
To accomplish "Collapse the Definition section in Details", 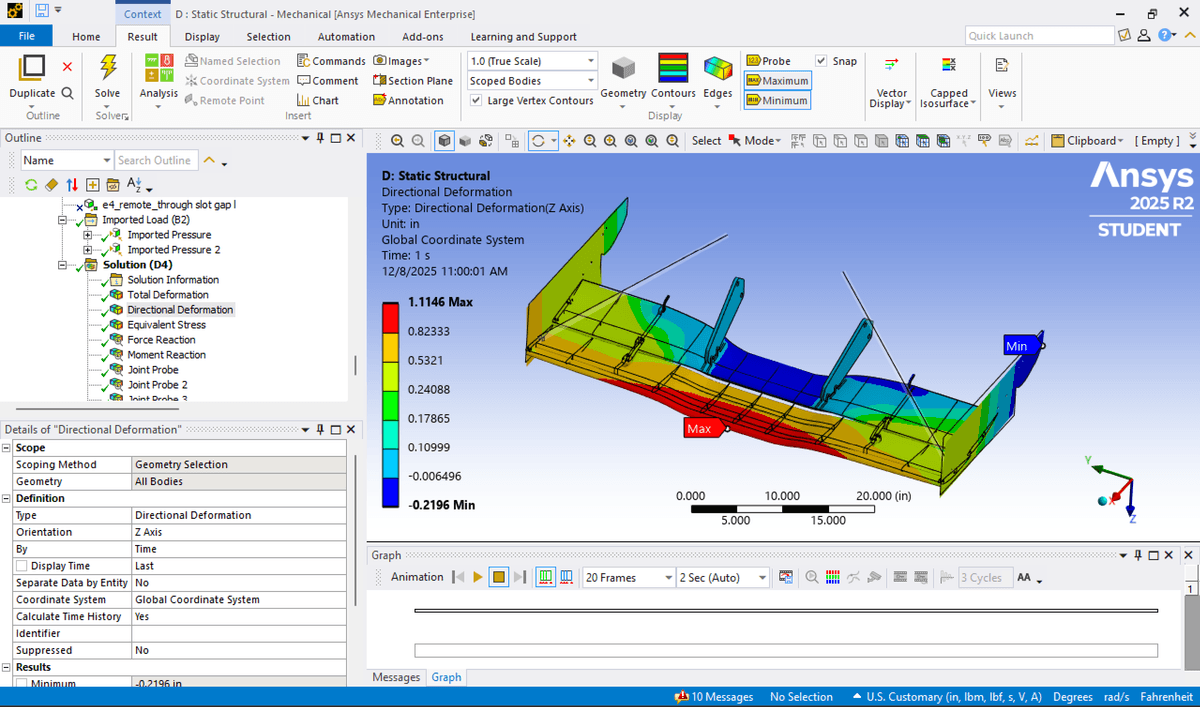I will (x=7, y=498).
